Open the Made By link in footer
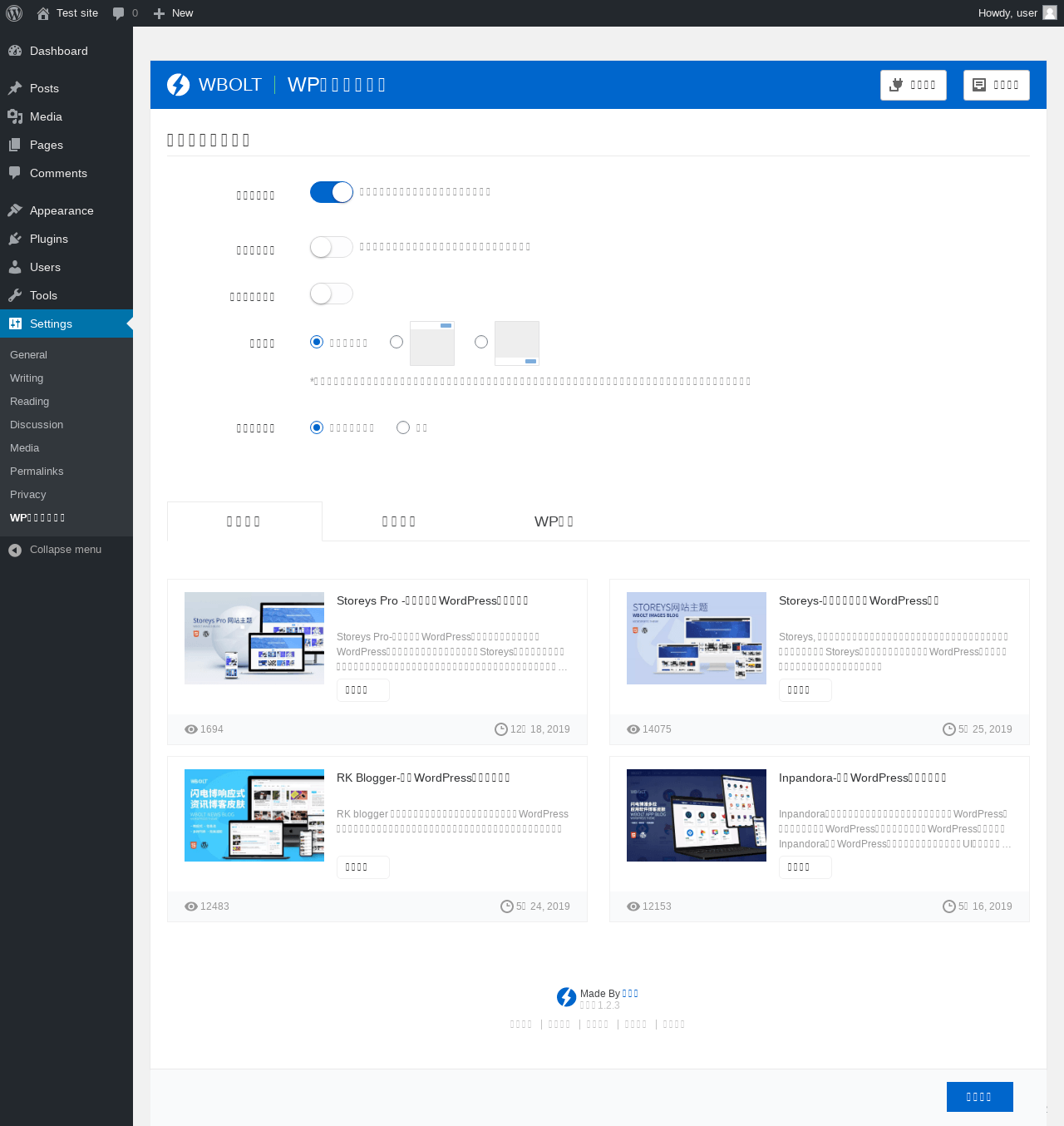The width and height of the screenshot is (1064, 1126). coord(631,994)
